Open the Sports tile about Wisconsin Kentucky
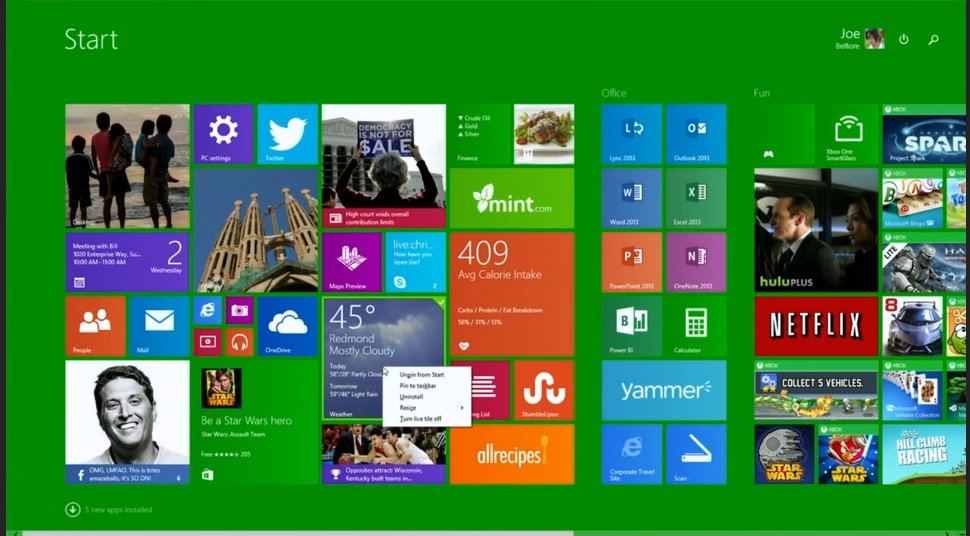Image resolution: width=970 pixels, height=536 pixels. click(384, 454)
